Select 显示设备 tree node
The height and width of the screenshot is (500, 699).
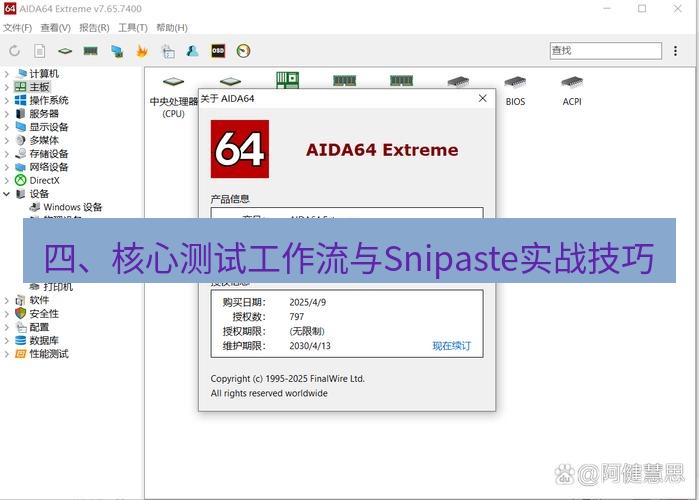tap(49, 127)
